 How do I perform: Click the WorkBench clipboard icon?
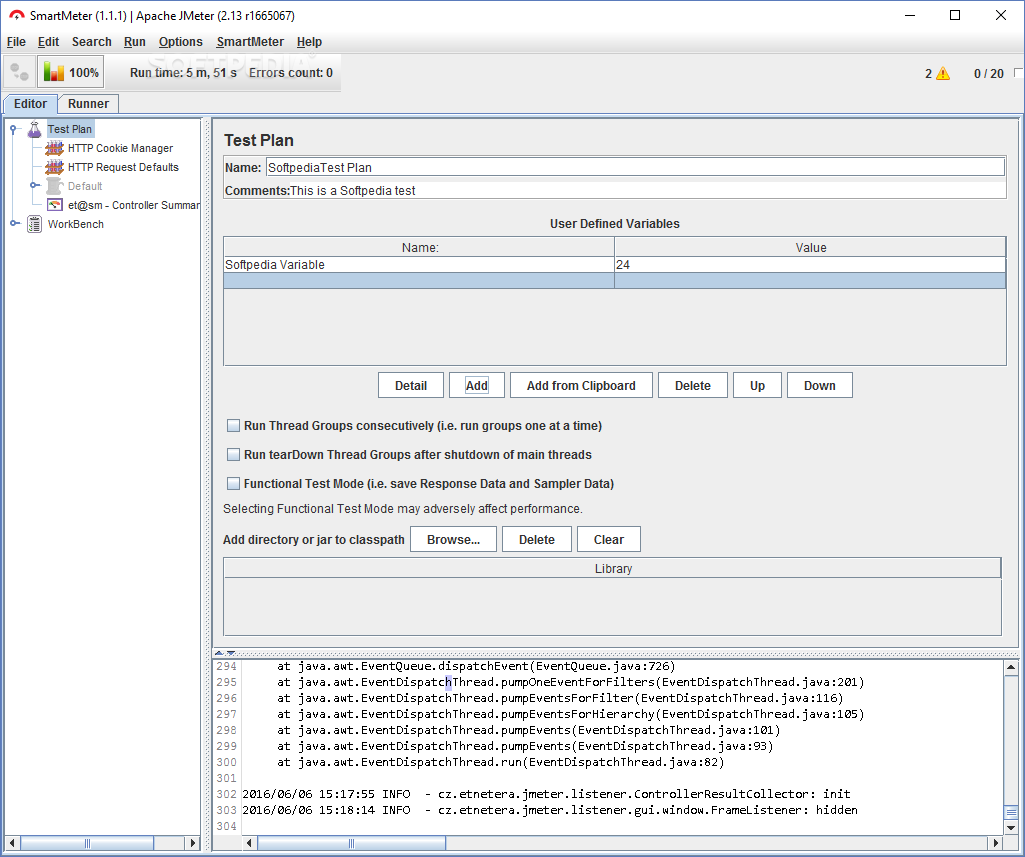coord(35,224)
